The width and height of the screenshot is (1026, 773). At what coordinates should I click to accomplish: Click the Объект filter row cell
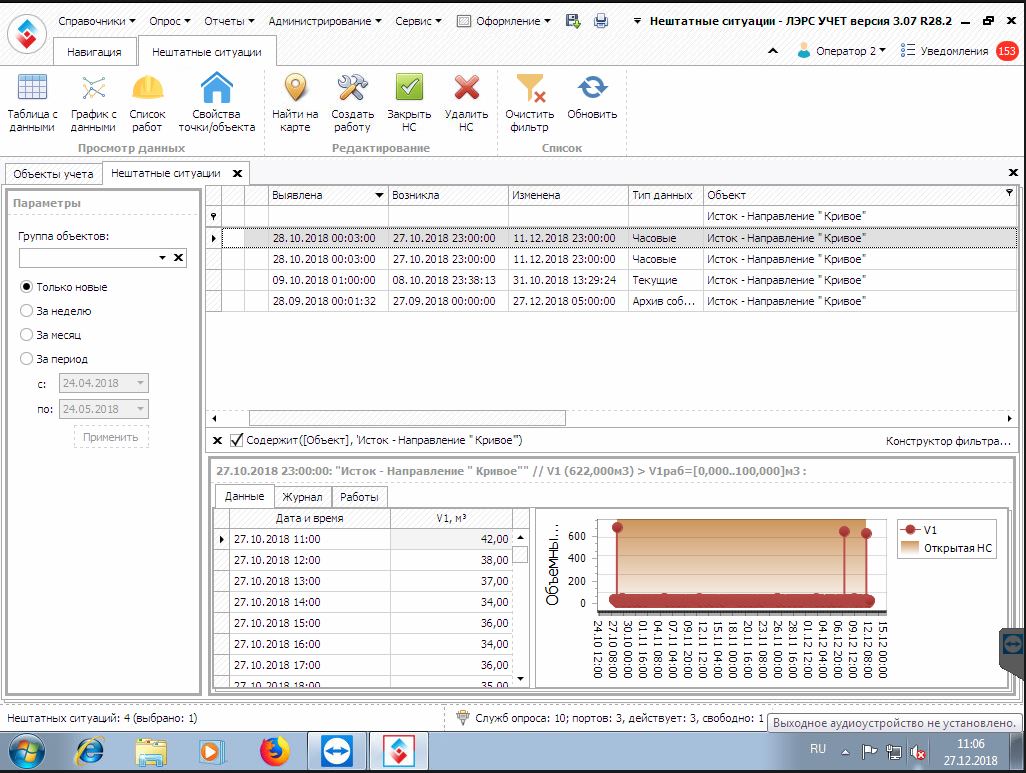coord(859,216)
